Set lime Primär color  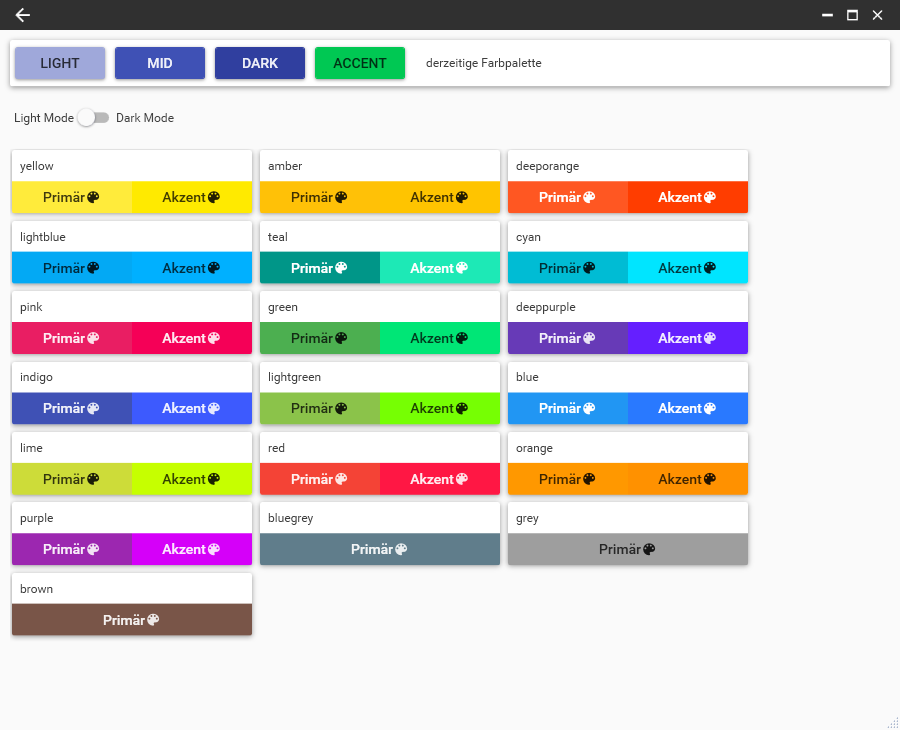pos(72,479)
